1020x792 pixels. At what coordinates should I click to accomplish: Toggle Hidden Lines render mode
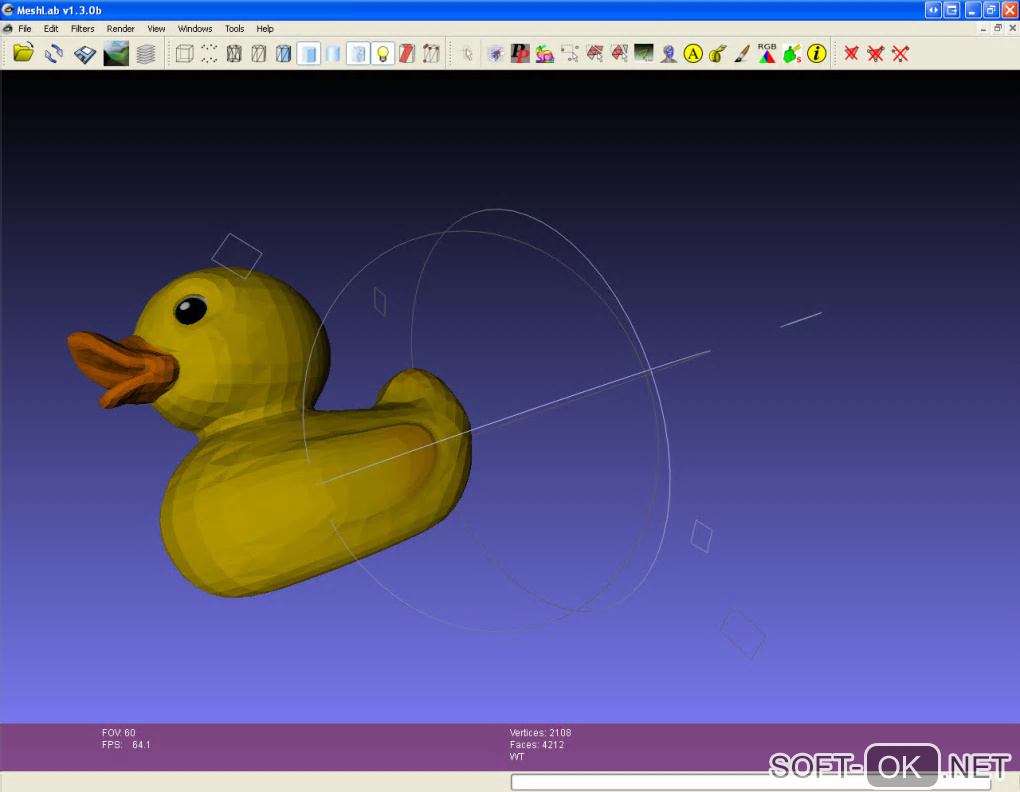(x=259, y=53)
